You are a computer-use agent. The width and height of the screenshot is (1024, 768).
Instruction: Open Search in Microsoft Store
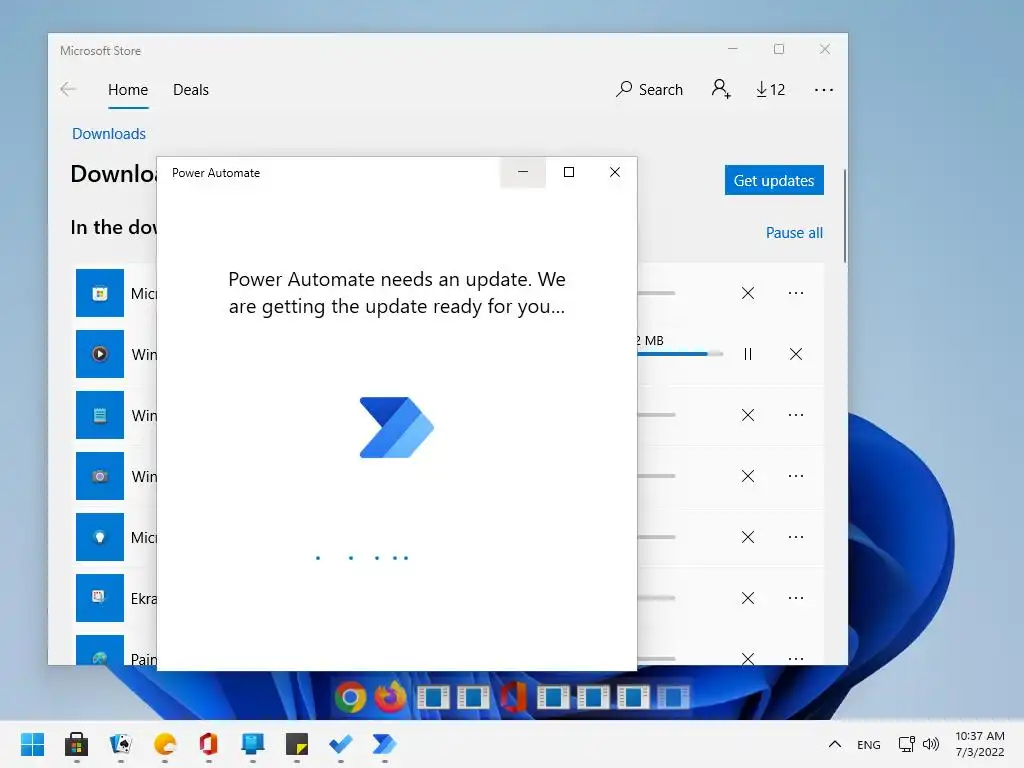(x=649, y=89)
